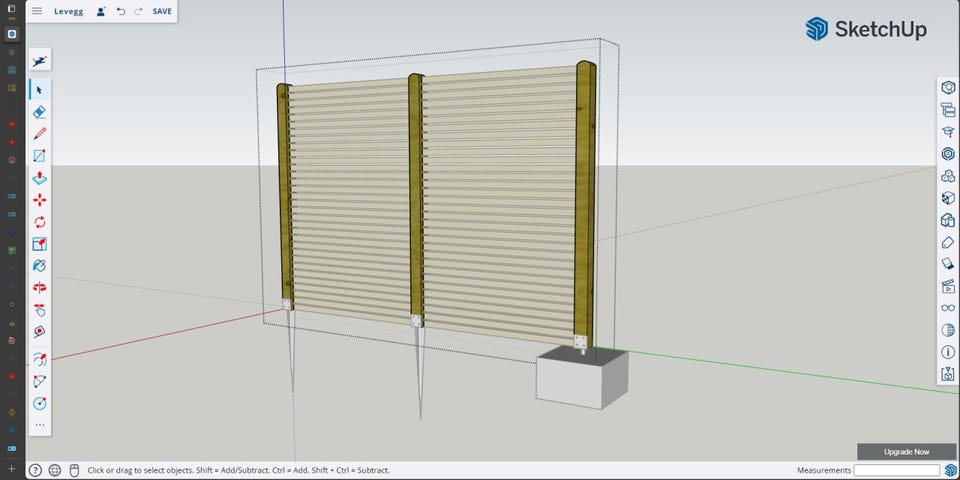This screenshot has height=480, width=960.
Task: Show more tools via three dots
Action: (x=40, y=425)
